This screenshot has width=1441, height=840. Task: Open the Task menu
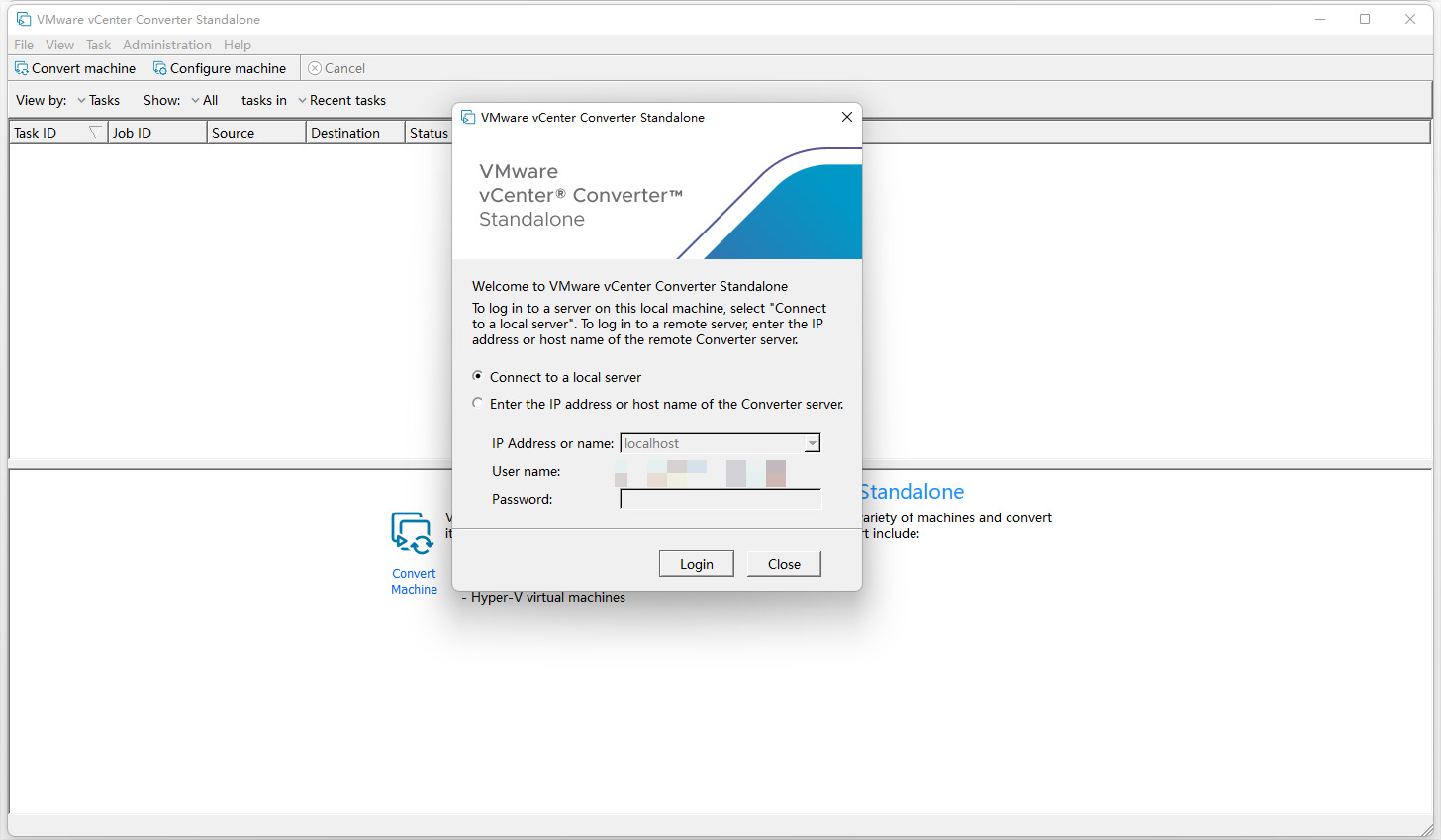[97, 45]
